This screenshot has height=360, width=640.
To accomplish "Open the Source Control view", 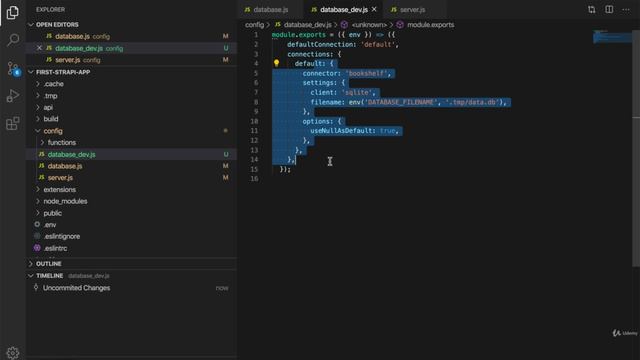I will point(13,68).
